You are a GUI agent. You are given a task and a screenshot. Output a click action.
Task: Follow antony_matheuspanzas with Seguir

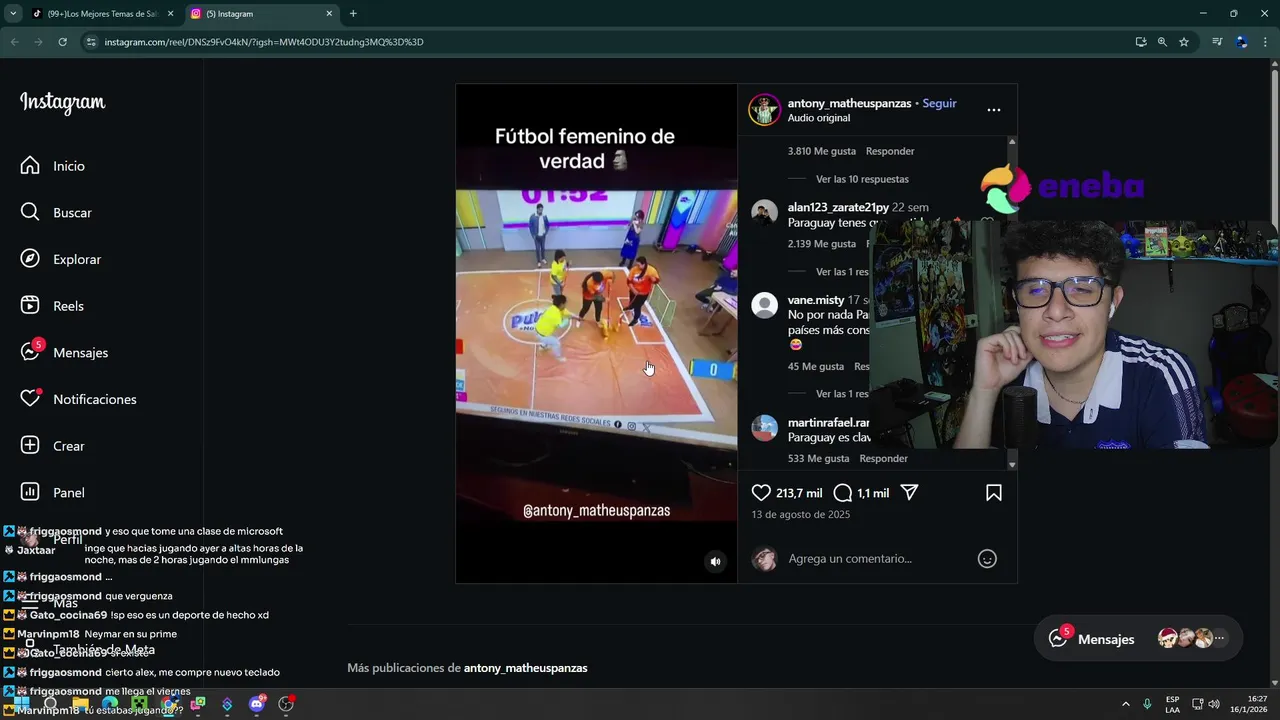pyautogui.click(x=939, y=103)
